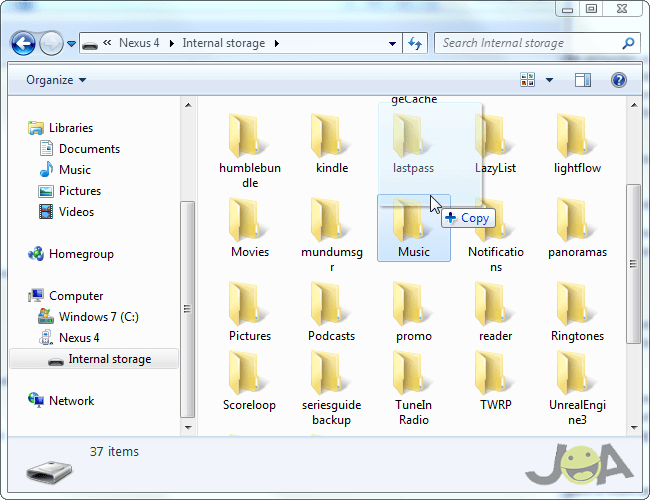Viewport: 650px width, 500px height.
Task: Select the LazyList folder
Action: click(495, 143)
